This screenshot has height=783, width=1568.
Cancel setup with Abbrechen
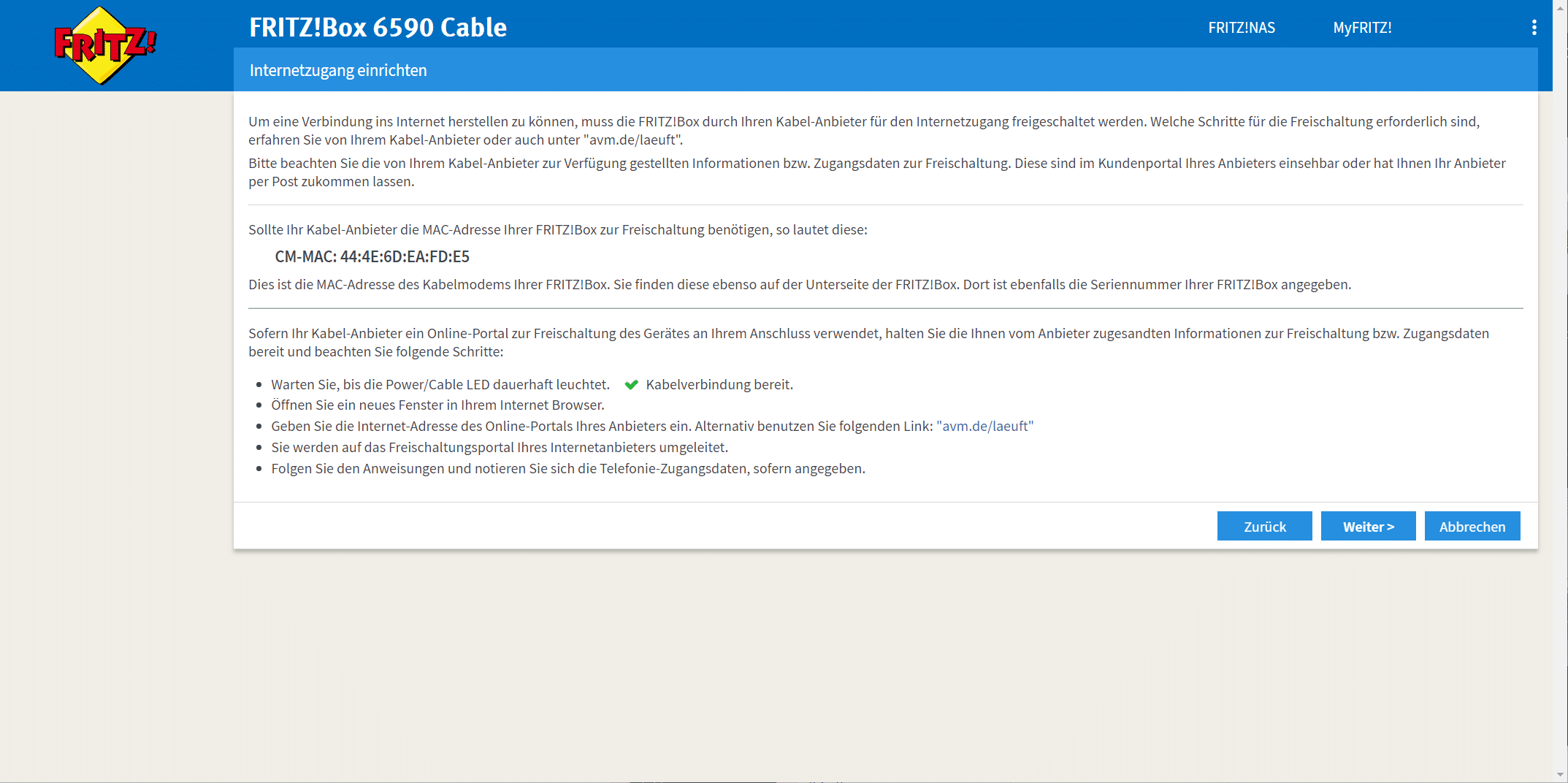coord(1472,527)
